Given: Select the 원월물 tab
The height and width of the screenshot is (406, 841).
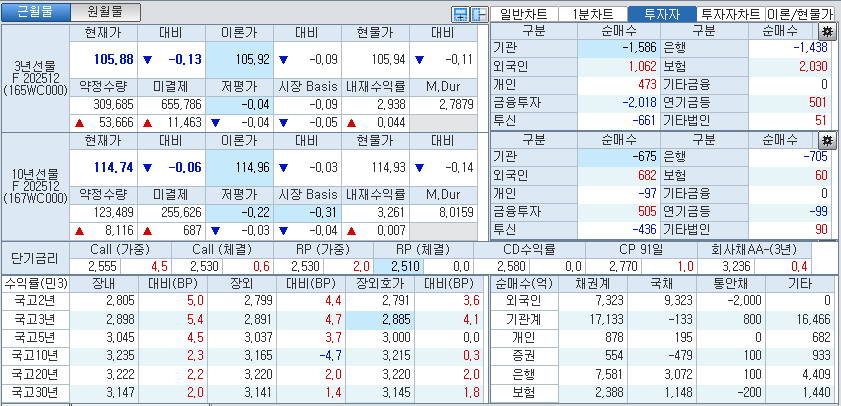Looking at the screenshot, I should 106,12.
